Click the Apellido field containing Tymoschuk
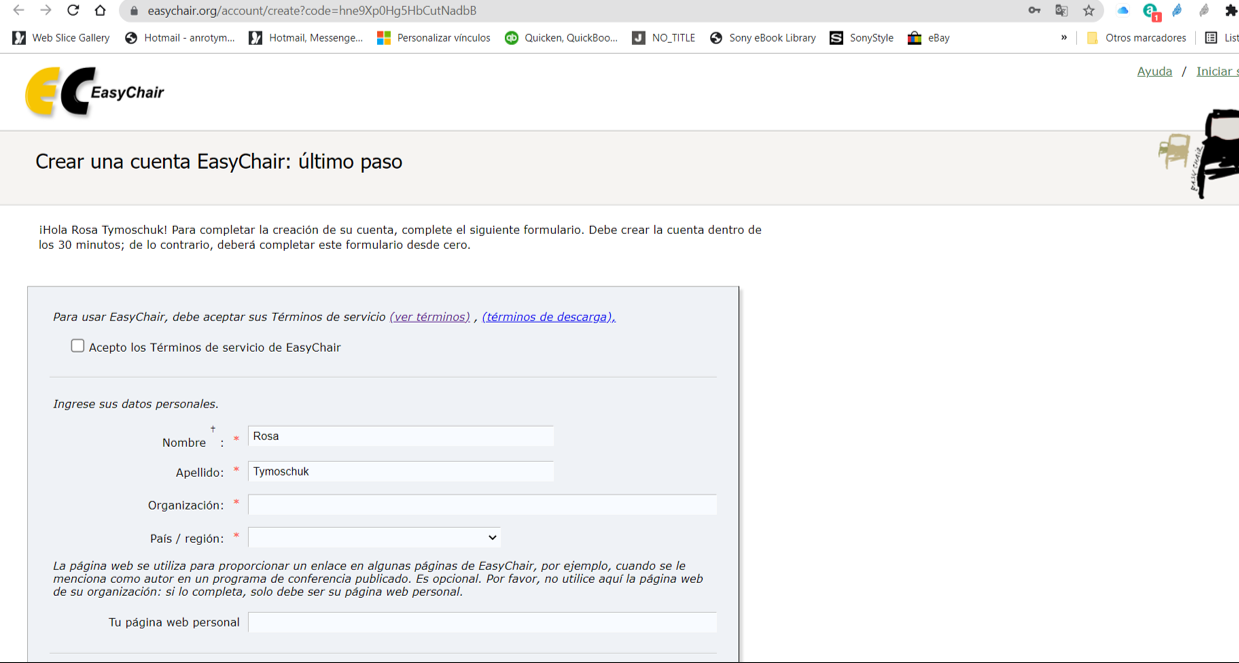1239x663 pixels. click(401, 471)
